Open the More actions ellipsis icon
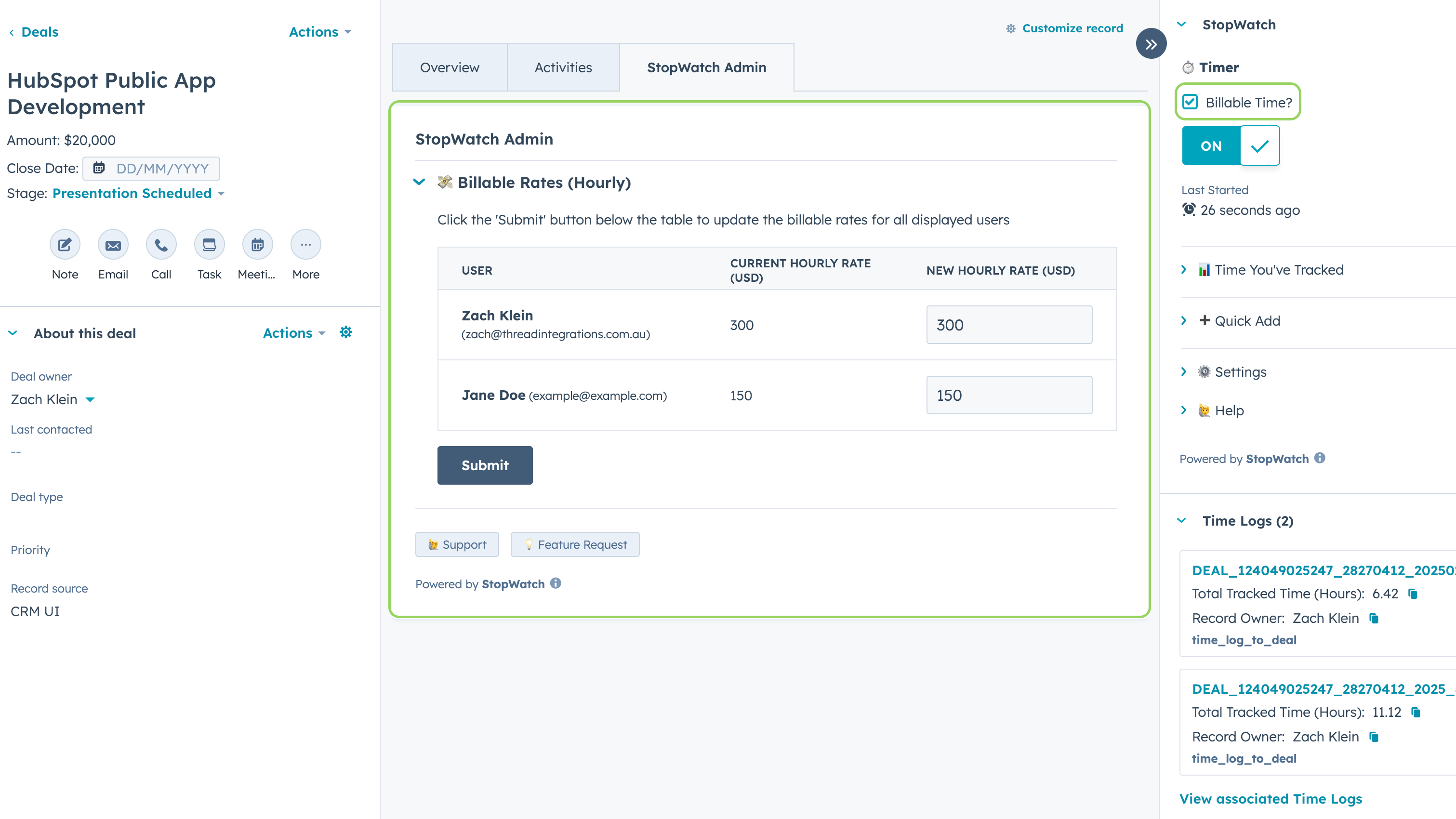Viewport: 1456px width, 819px height. tap(306, 245)
